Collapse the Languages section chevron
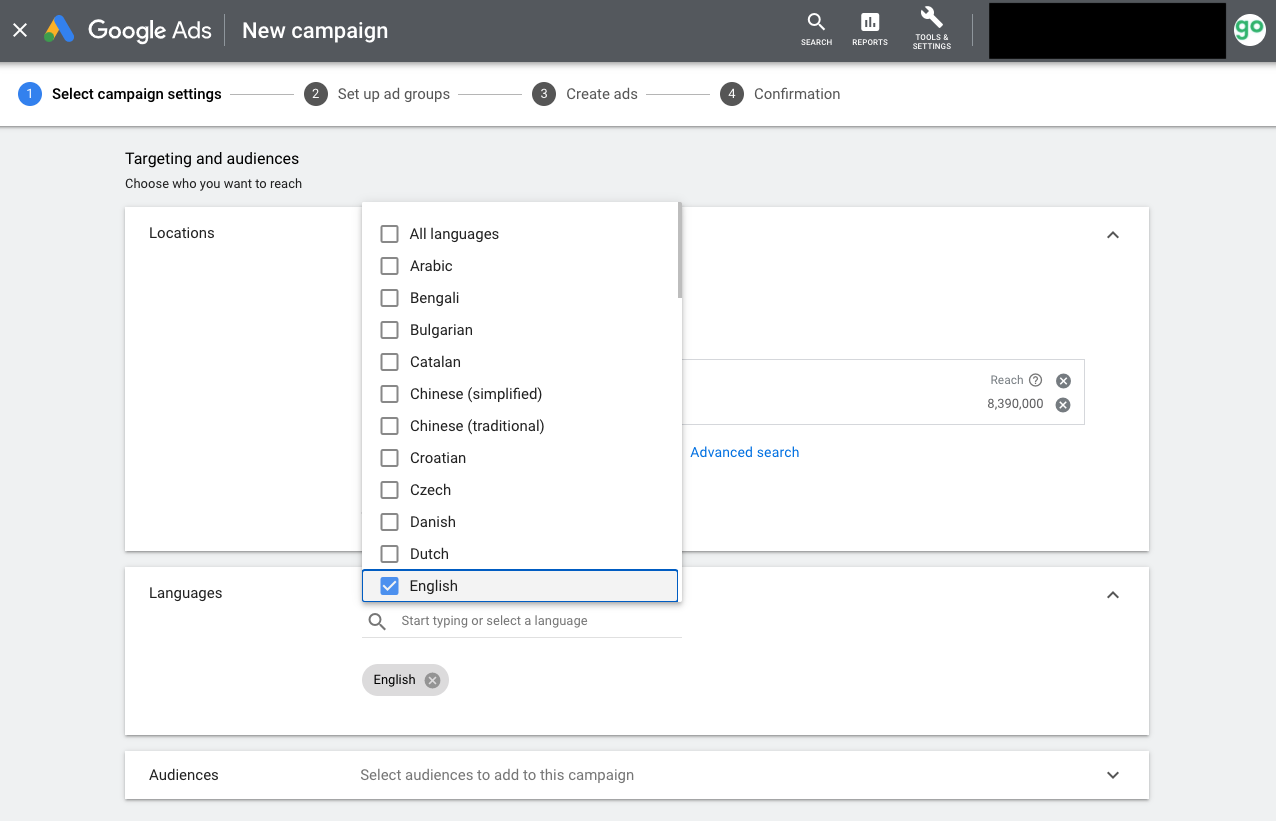Screen dimensions: 1276x821 pyautogui.click(x=1113, y=595)
